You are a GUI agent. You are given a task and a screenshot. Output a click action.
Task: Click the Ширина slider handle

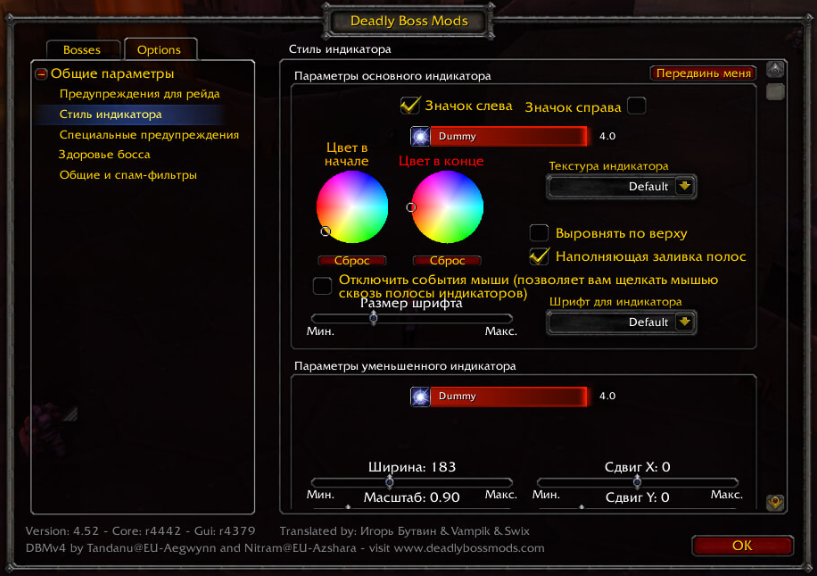(389, 482)
